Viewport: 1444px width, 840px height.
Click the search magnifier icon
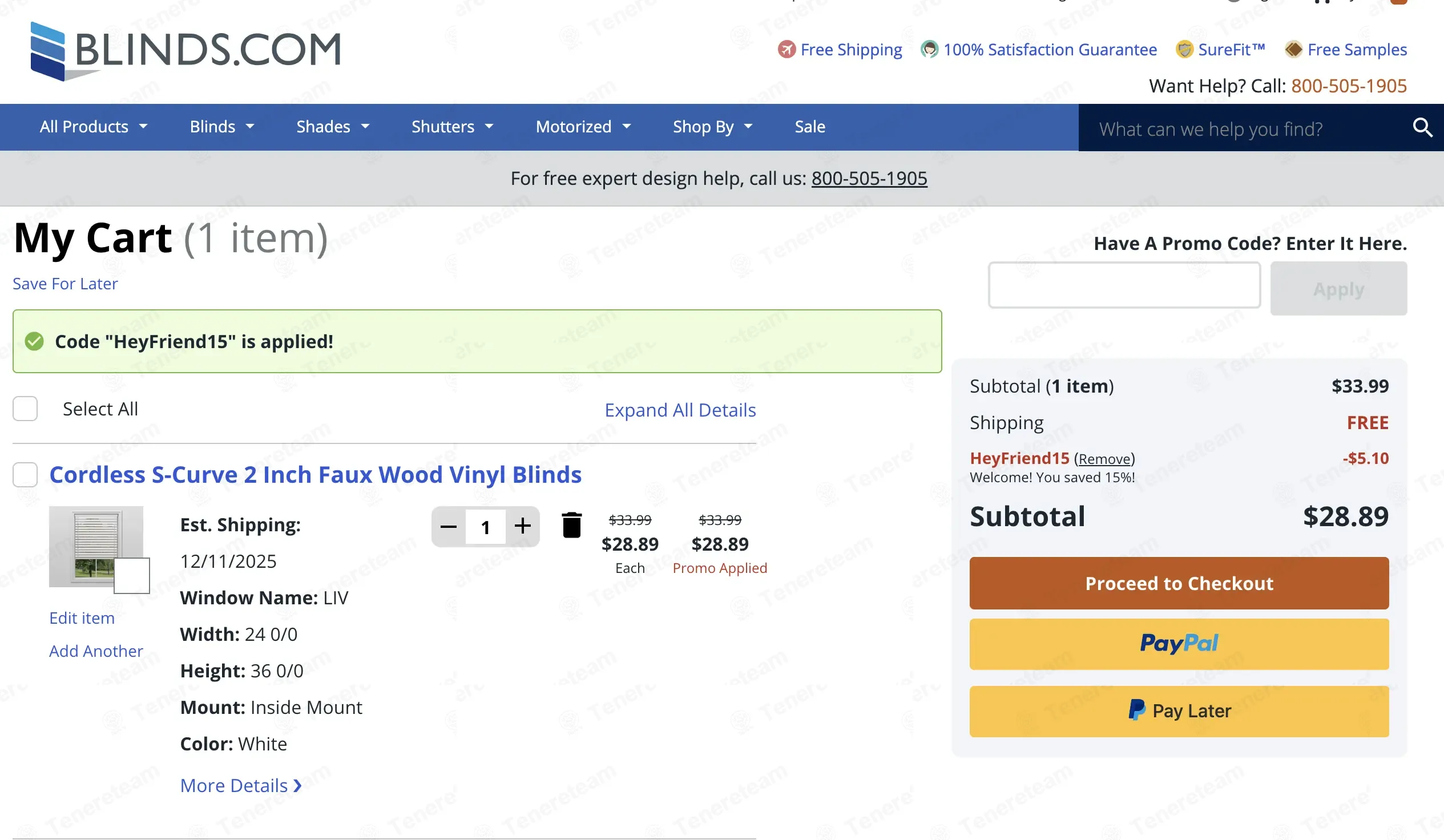tap(1422, 127)
